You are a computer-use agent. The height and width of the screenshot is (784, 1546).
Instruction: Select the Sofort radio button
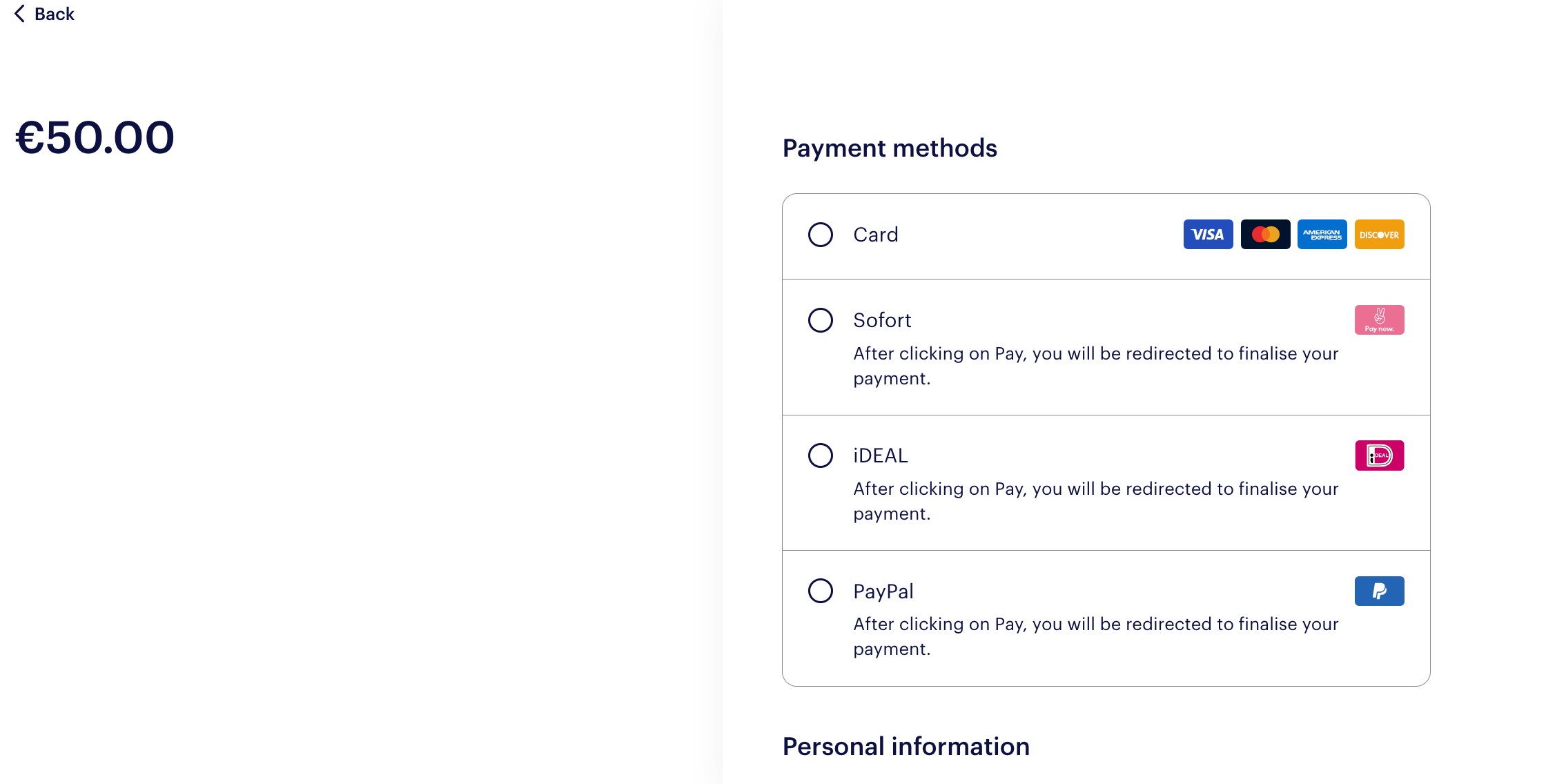click(x=821, y=320)
